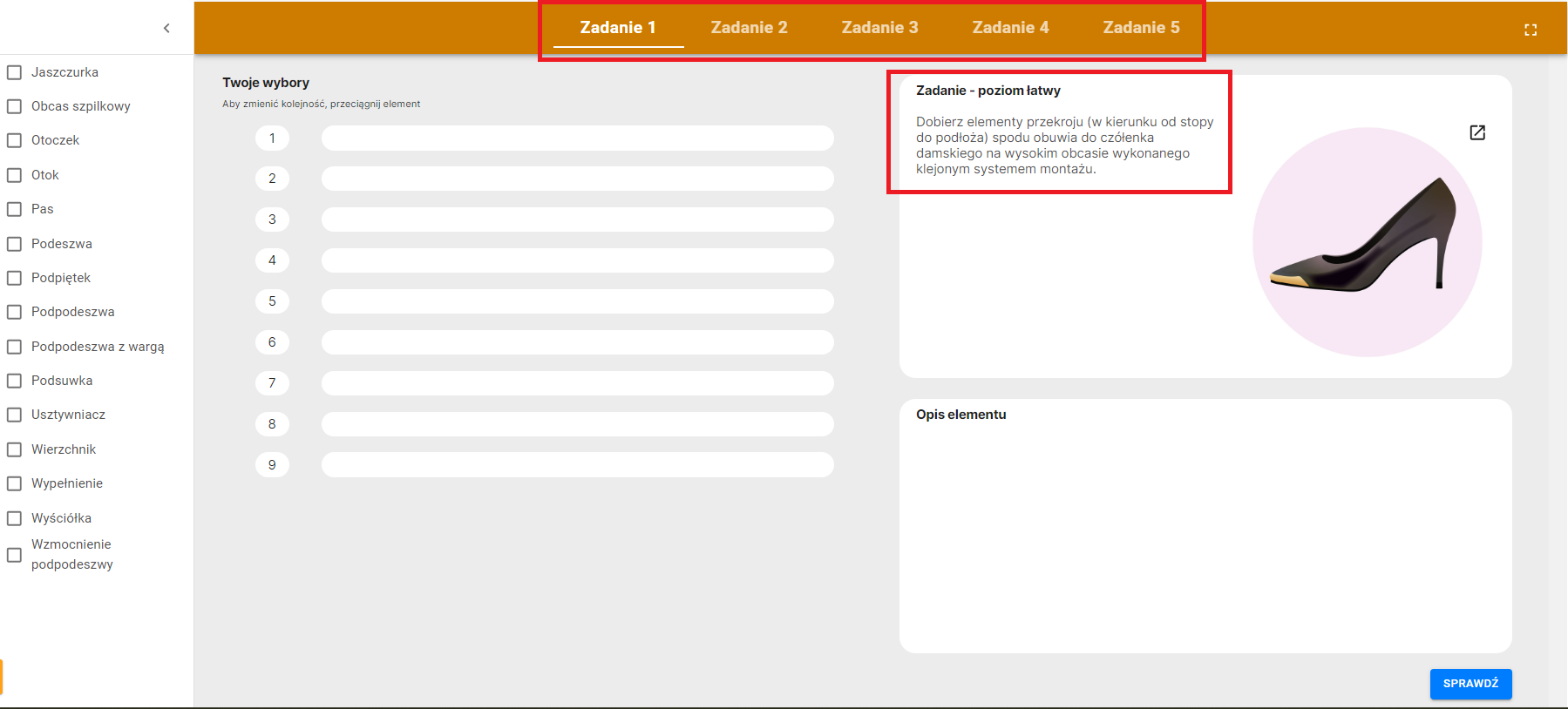Mark the Podpodeszwa z wargą checkbox

(15, 347)
